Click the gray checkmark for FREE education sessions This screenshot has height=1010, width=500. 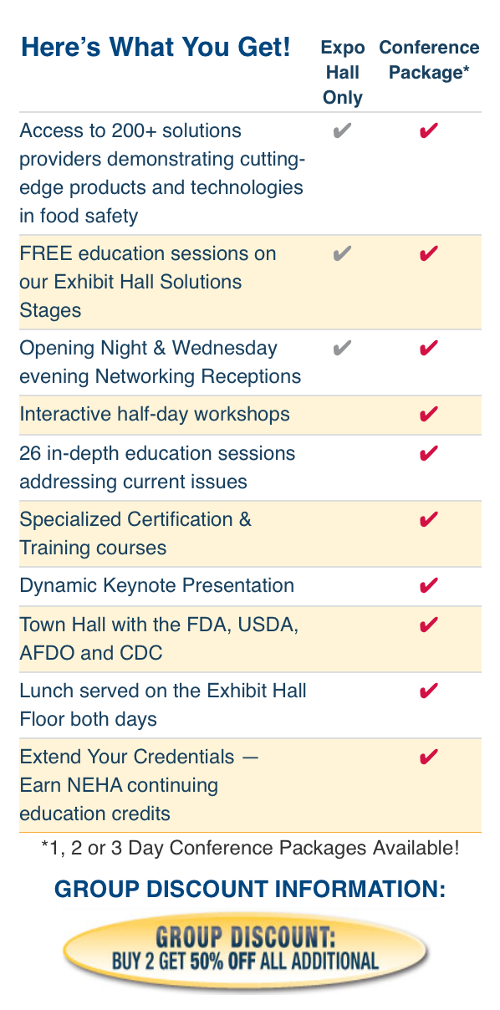[x=342, y=254]
